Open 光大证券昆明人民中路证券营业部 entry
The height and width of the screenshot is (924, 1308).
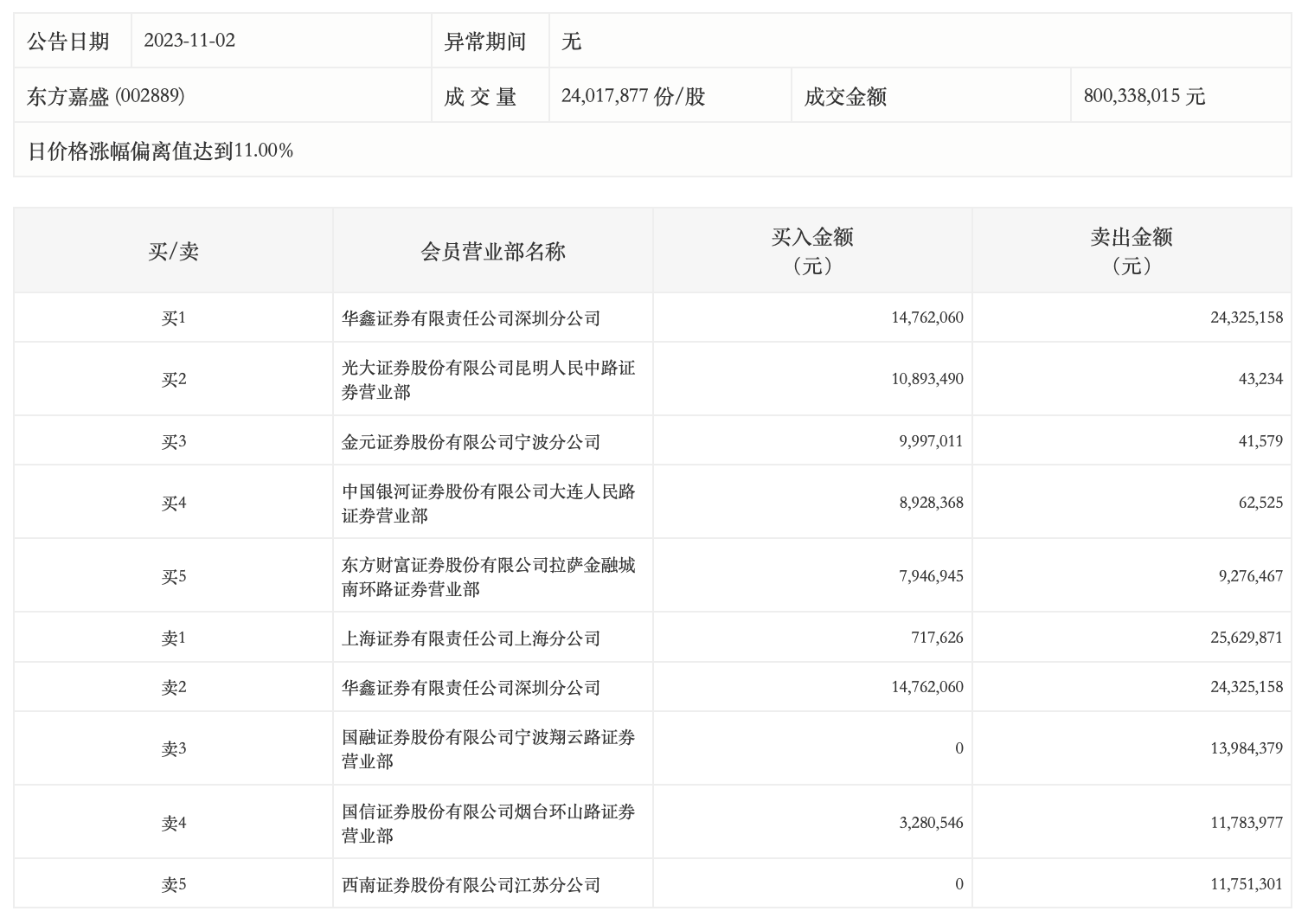pyautogui.click(x=488, y=380)
